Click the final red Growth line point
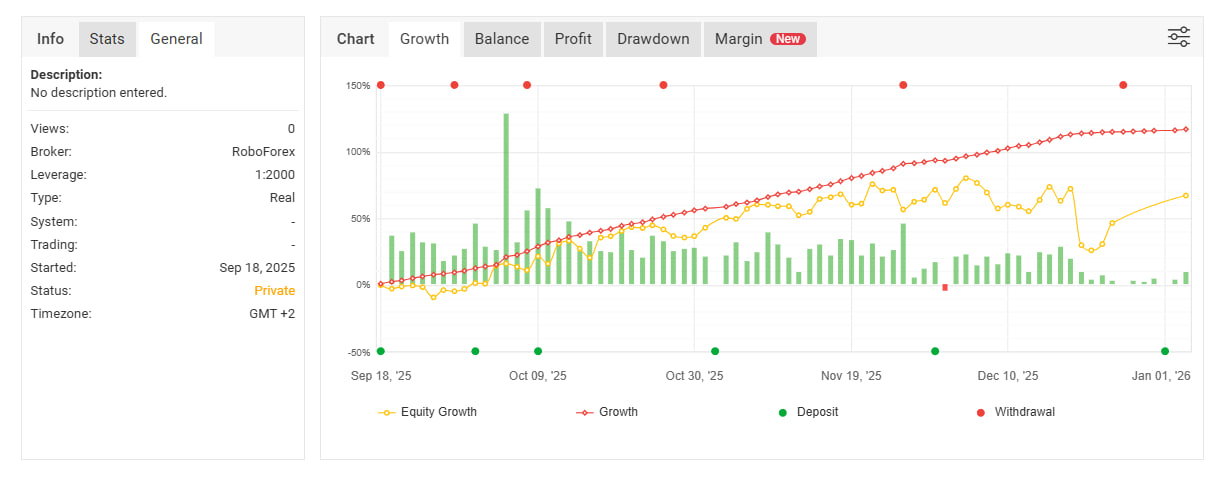Viewport: 1231px width, 478px height. tap(1186, 129)
